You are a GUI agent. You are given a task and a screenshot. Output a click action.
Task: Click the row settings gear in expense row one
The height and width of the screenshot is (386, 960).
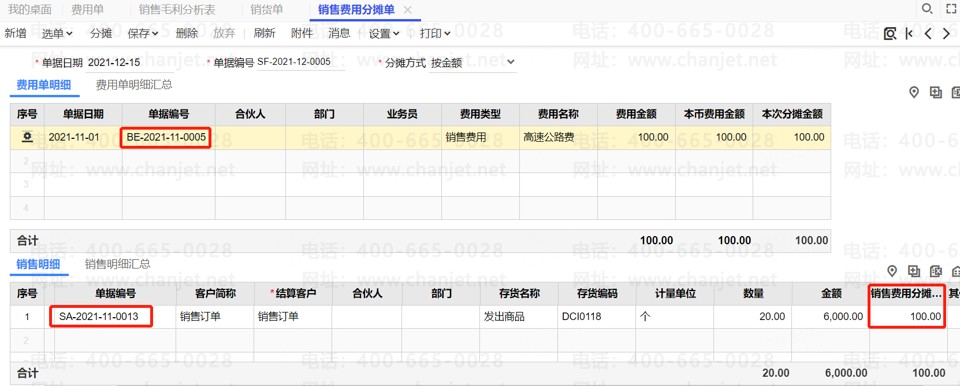[x=27, y=137]
